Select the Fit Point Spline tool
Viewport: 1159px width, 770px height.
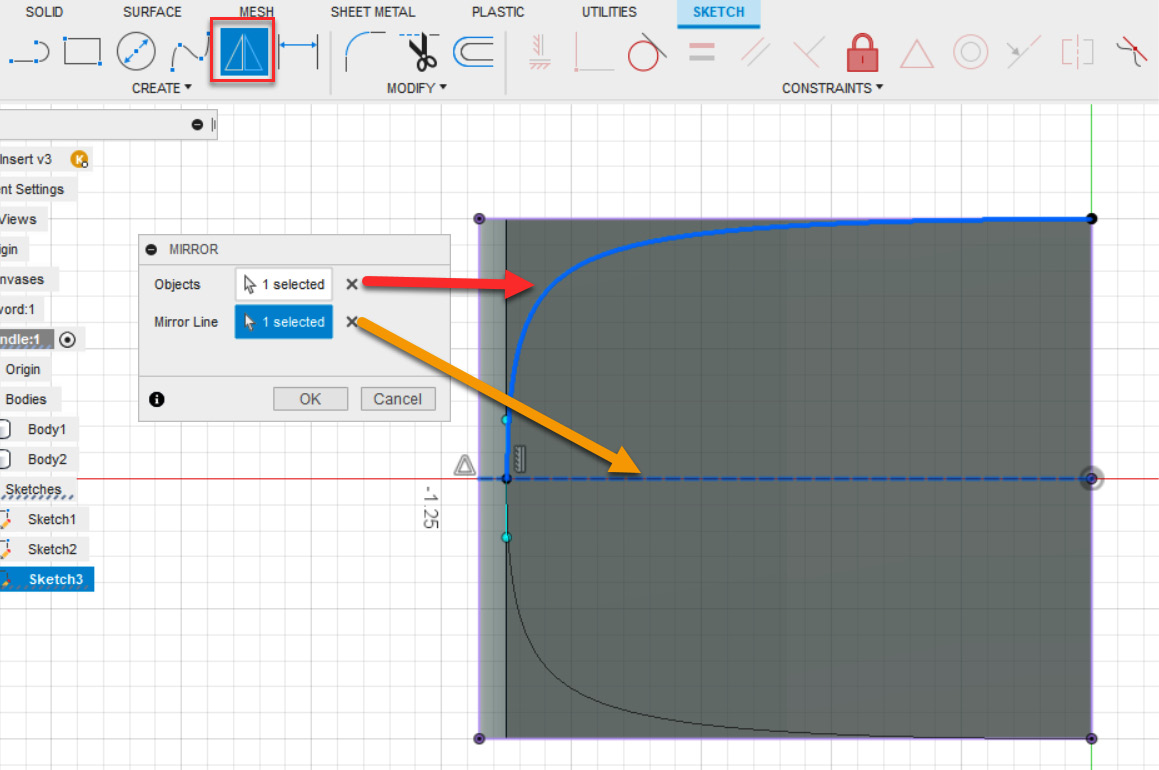coord(191,51)
